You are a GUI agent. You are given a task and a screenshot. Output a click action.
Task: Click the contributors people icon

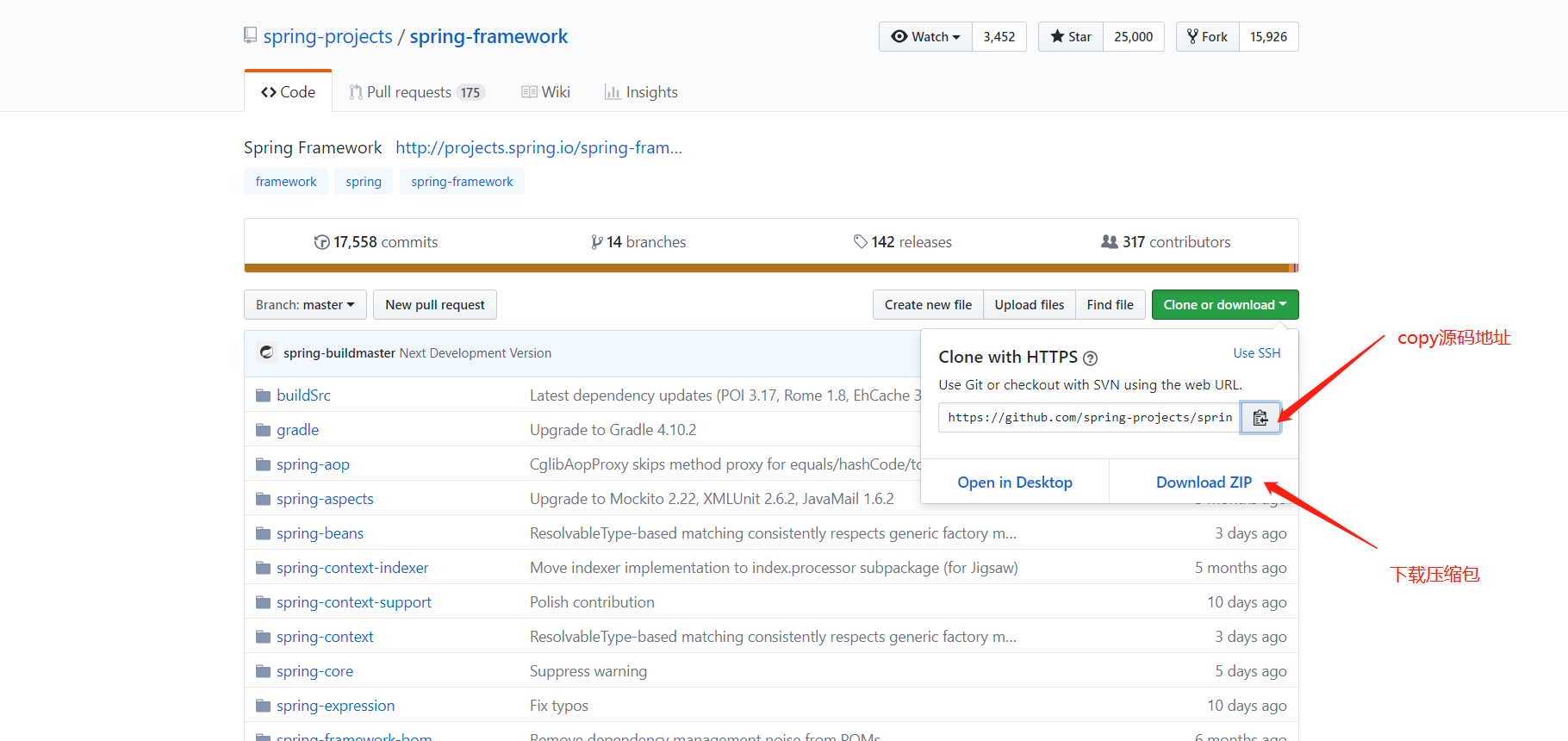1110,242
